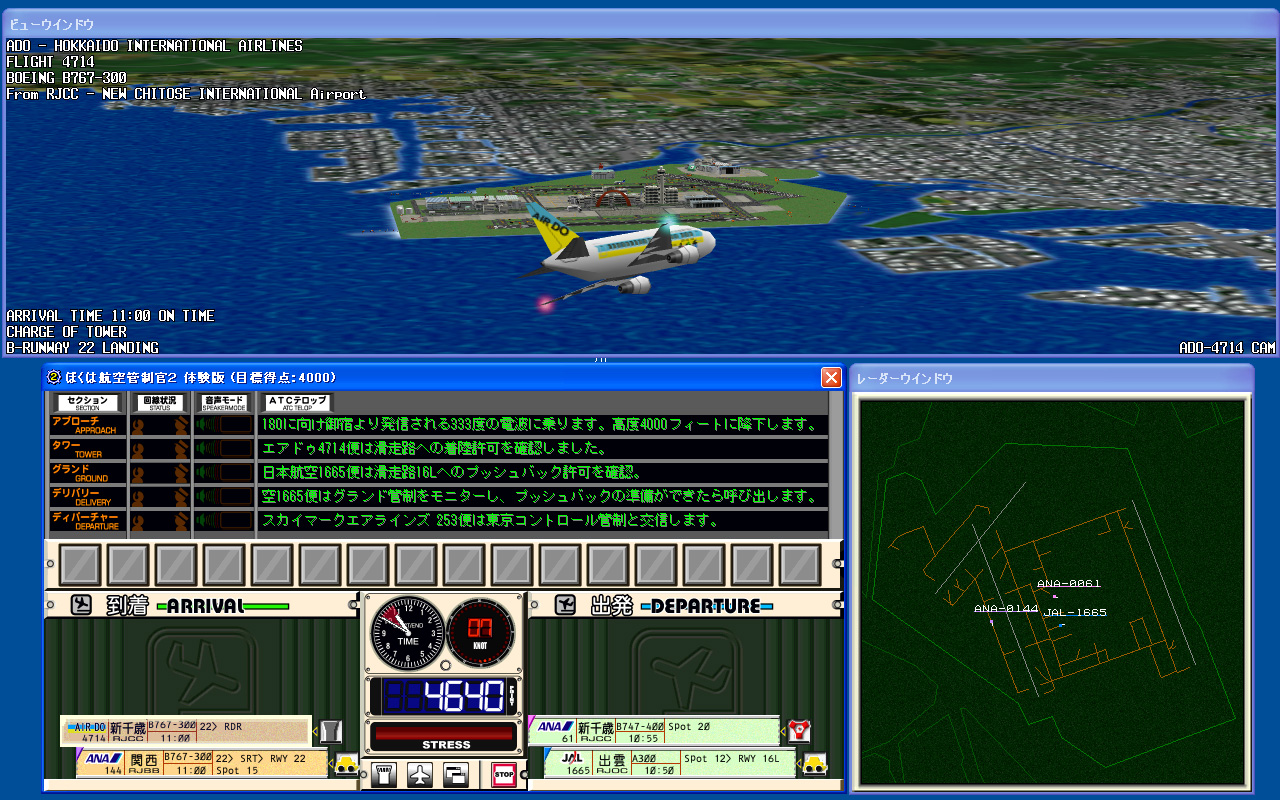Click the ARRIVAL TIME 11:00 ON TIME text
Image resolution: width=1280 pixels, height=800 pixels.
(x=110, y=316)
